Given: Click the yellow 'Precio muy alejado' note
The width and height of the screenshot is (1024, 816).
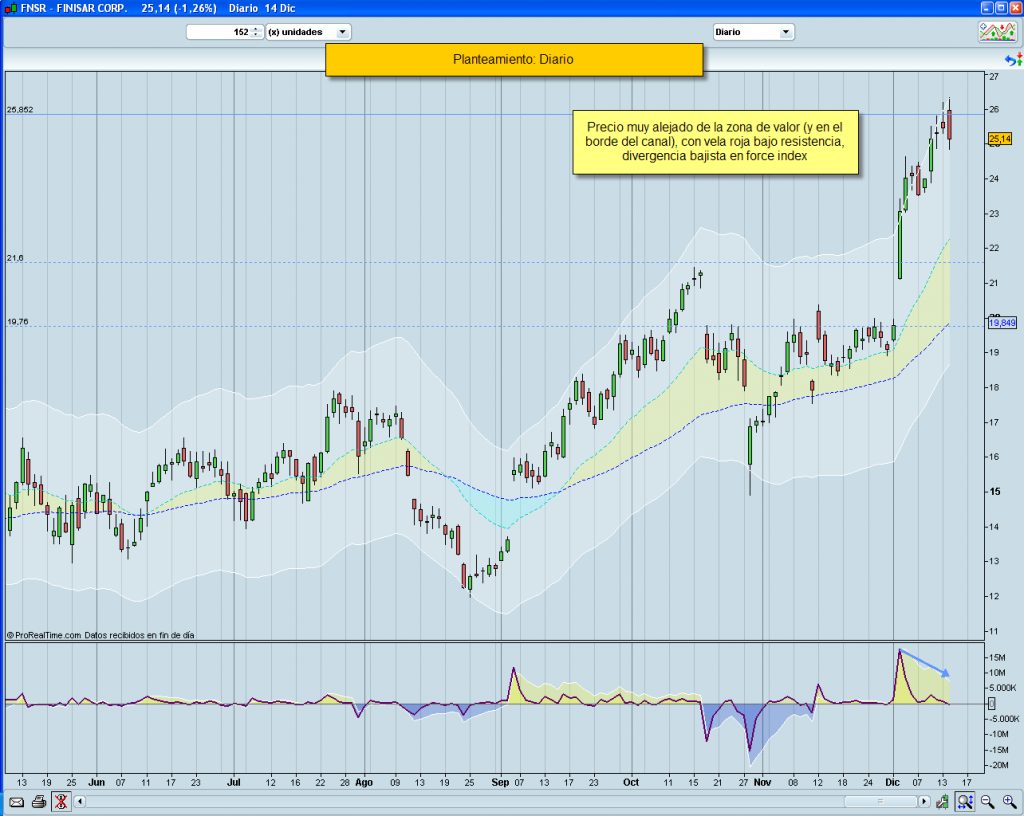Looking at the screenshot, I should pos(715,141).
